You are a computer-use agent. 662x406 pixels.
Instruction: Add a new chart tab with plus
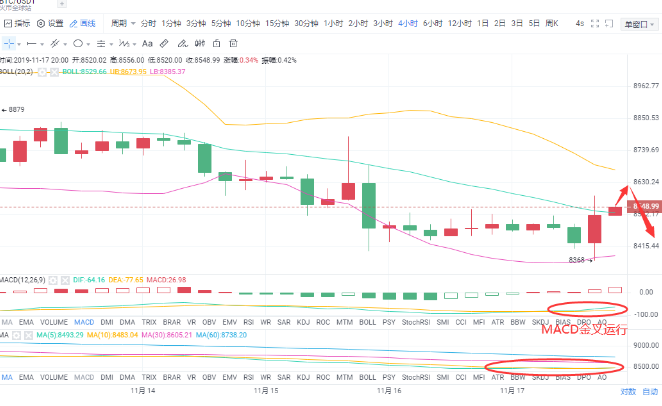[62, 4]
